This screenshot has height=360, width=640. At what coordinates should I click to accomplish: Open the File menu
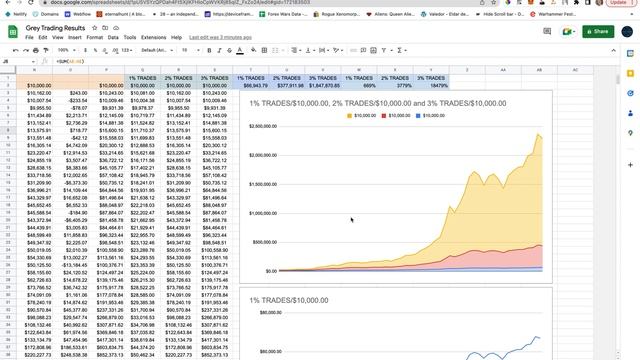tap(29, 38)
